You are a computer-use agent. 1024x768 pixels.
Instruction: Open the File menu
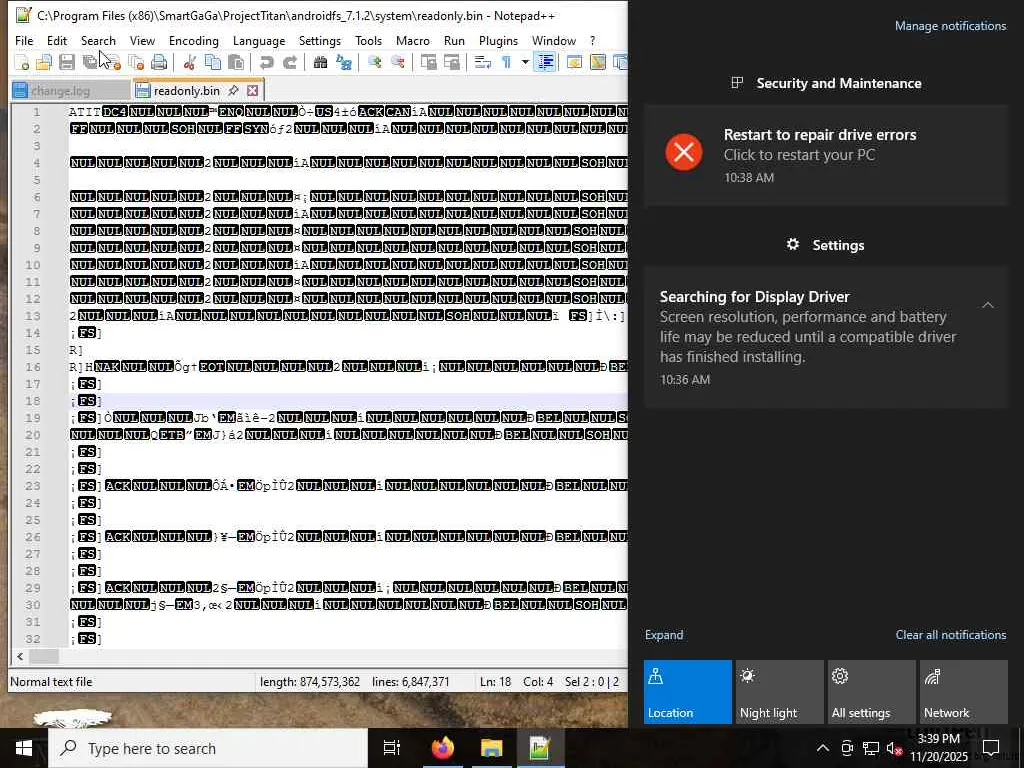point(24,40)
